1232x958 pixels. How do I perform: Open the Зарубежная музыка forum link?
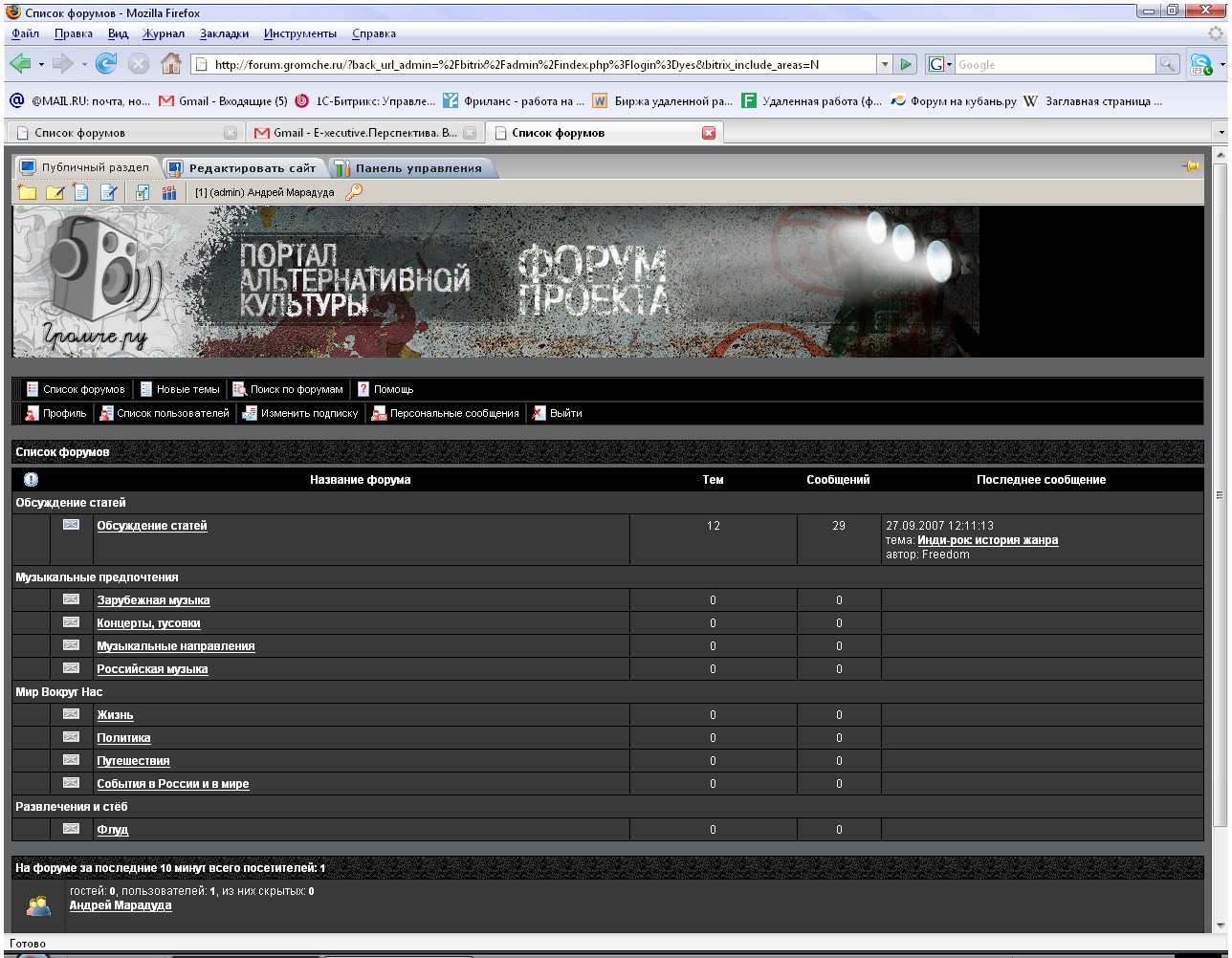coord(153,600)
